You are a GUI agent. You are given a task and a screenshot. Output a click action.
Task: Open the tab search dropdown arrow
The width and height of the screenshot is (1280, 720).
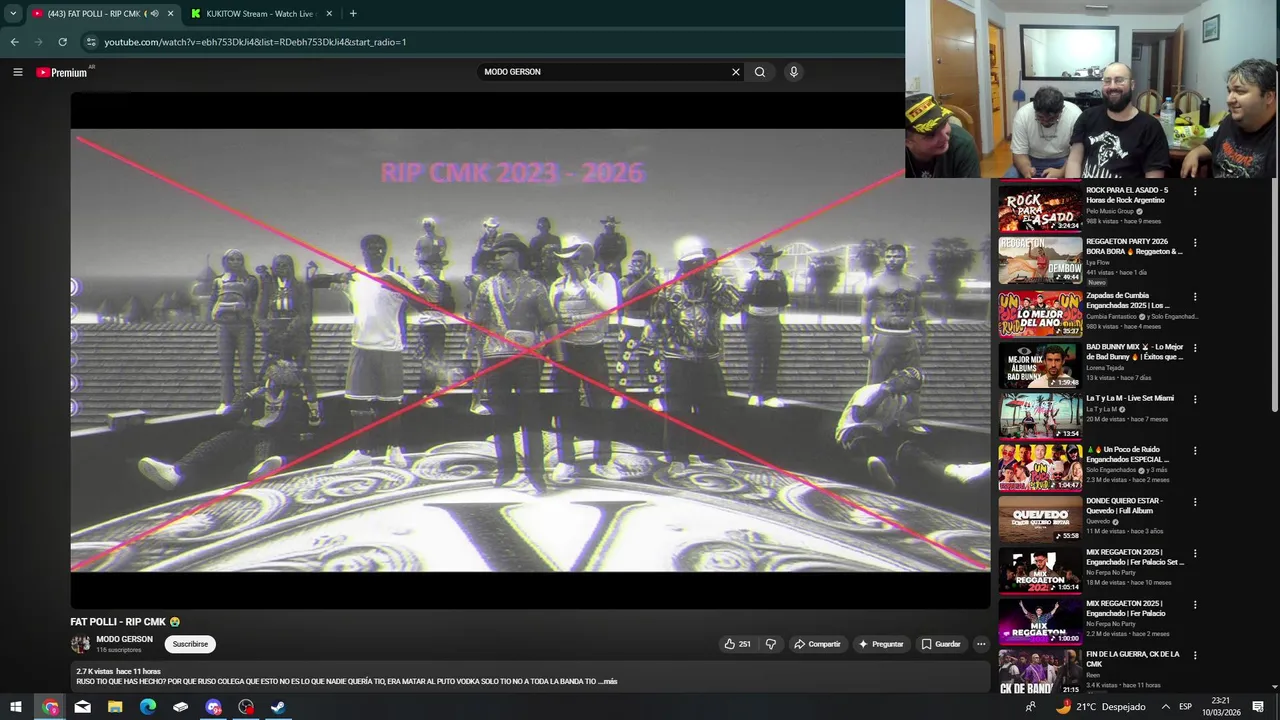13,14
